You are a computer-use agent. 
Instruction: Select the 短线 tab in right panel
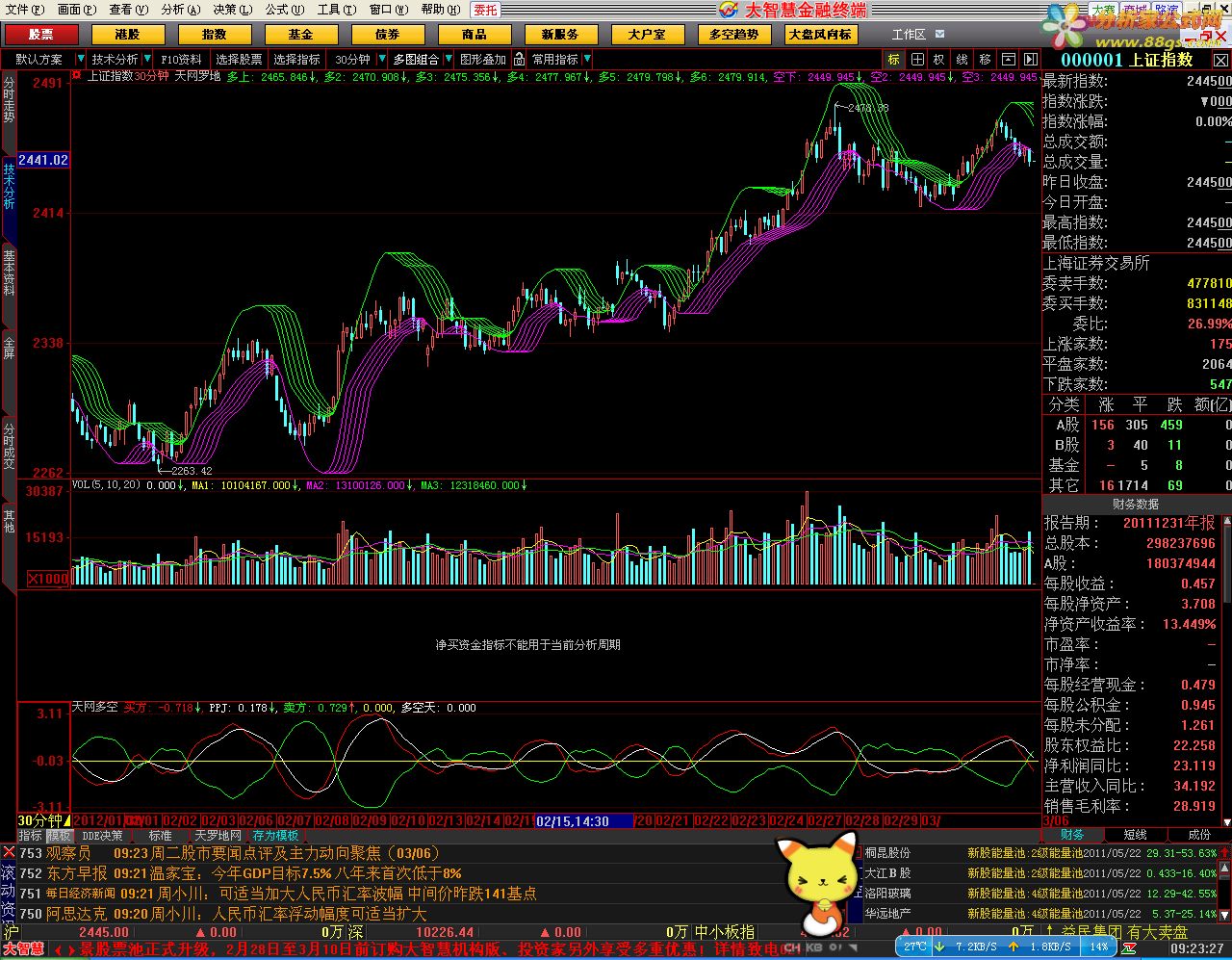1136,835
